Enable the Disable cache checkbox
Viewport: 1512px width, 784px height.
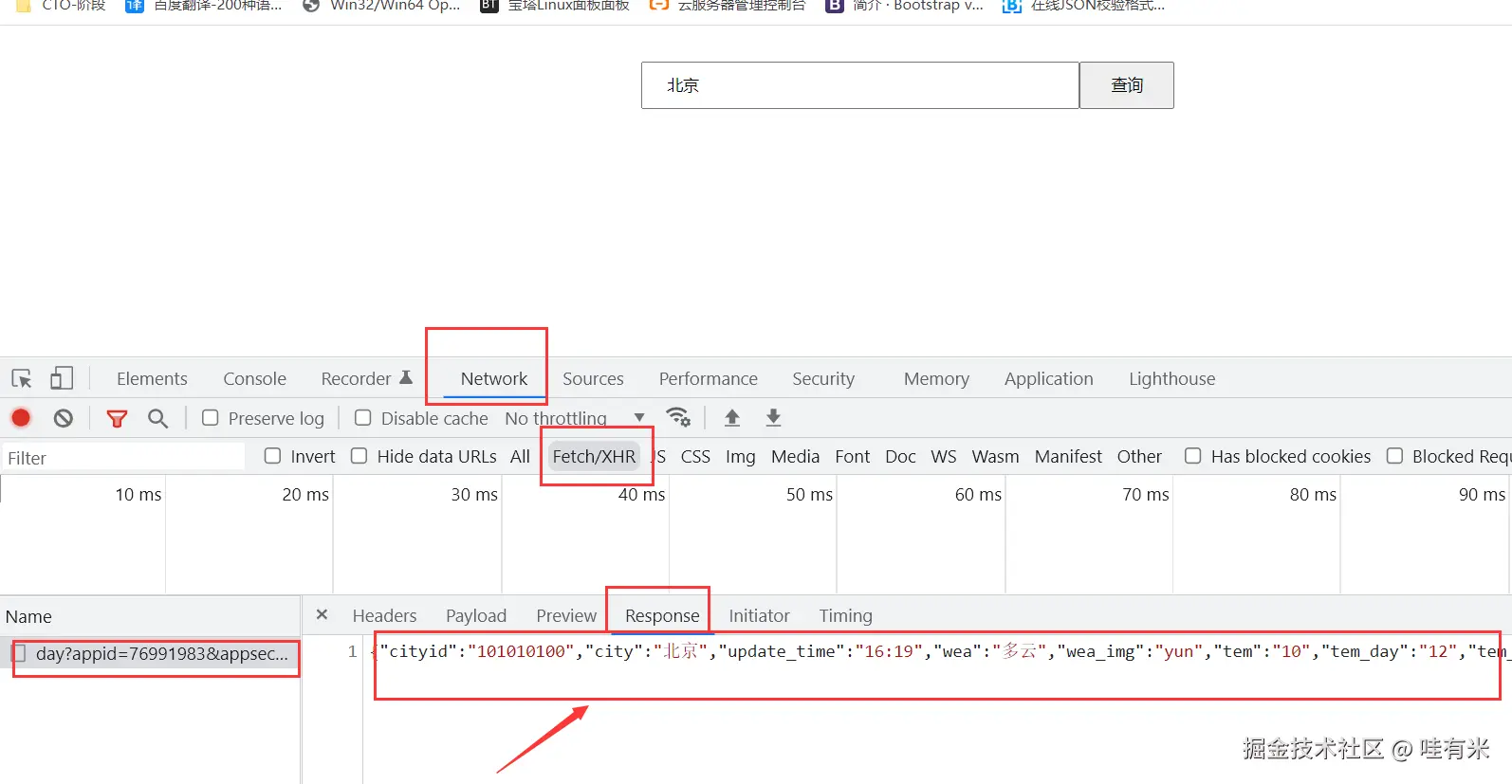click(362, 418)
